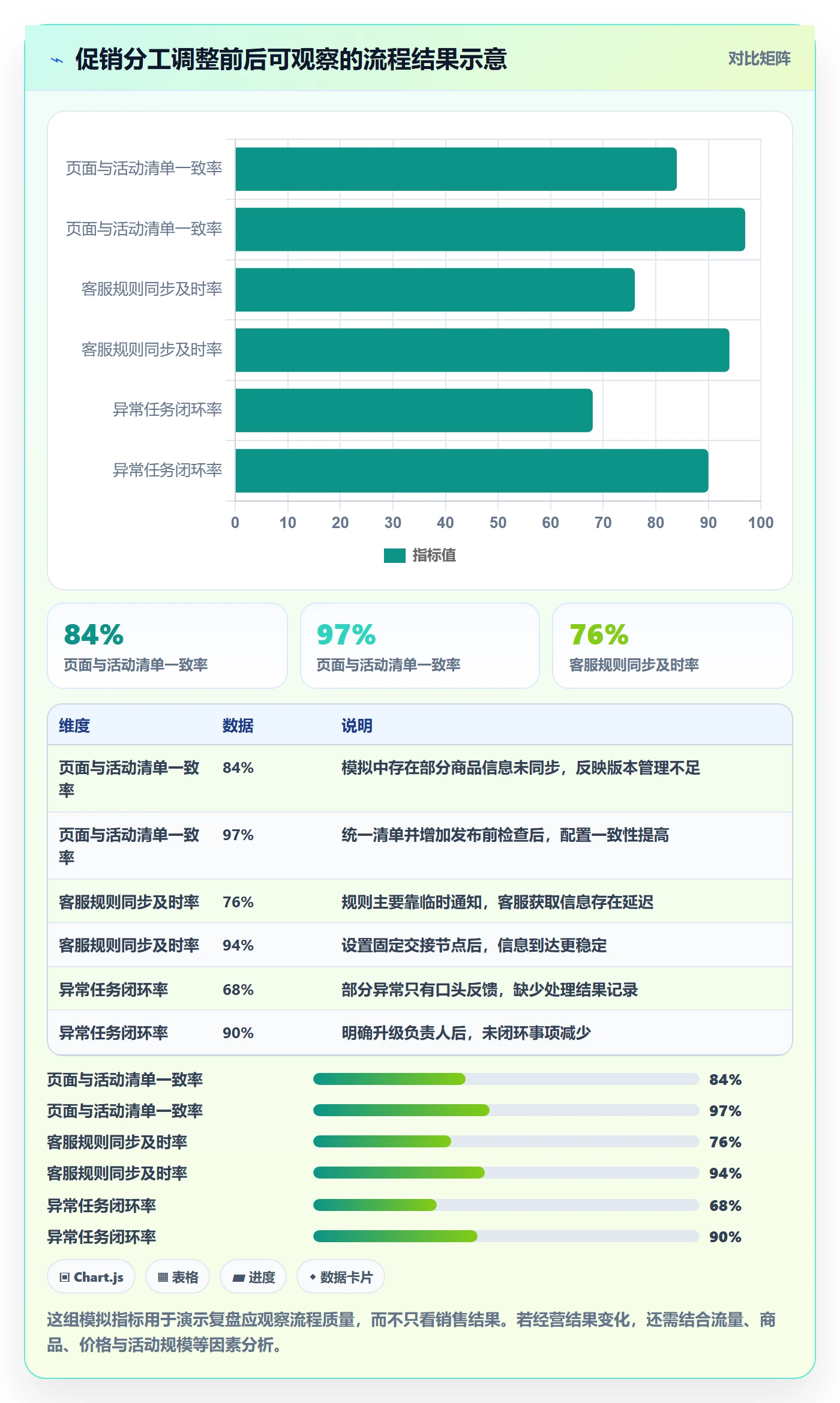Toggle the 指标值 legend label
840x1403 pixels.
[434, 556]
